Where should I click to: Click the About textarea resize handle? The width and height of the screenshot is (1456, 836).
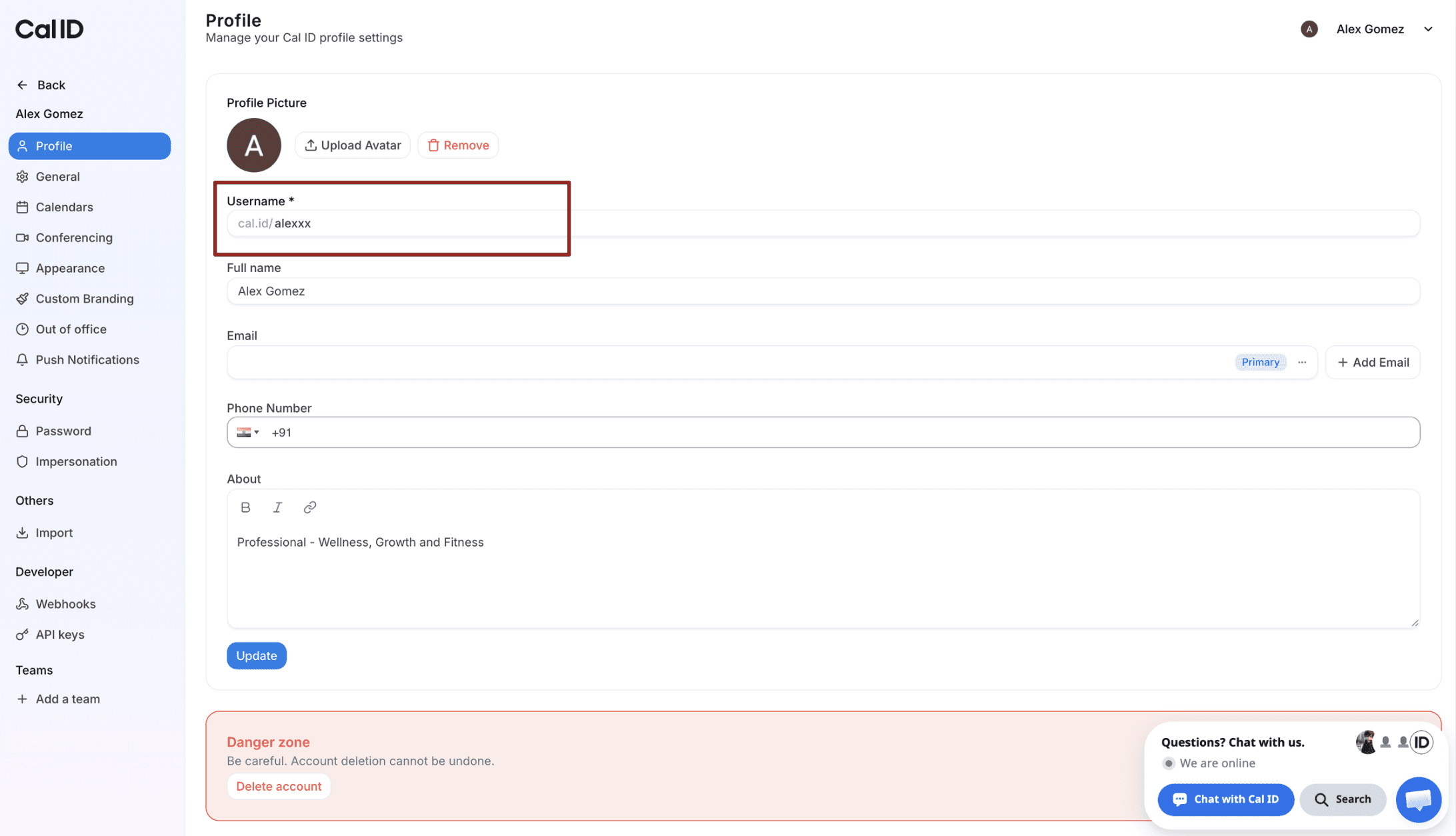click(1415, 623)
